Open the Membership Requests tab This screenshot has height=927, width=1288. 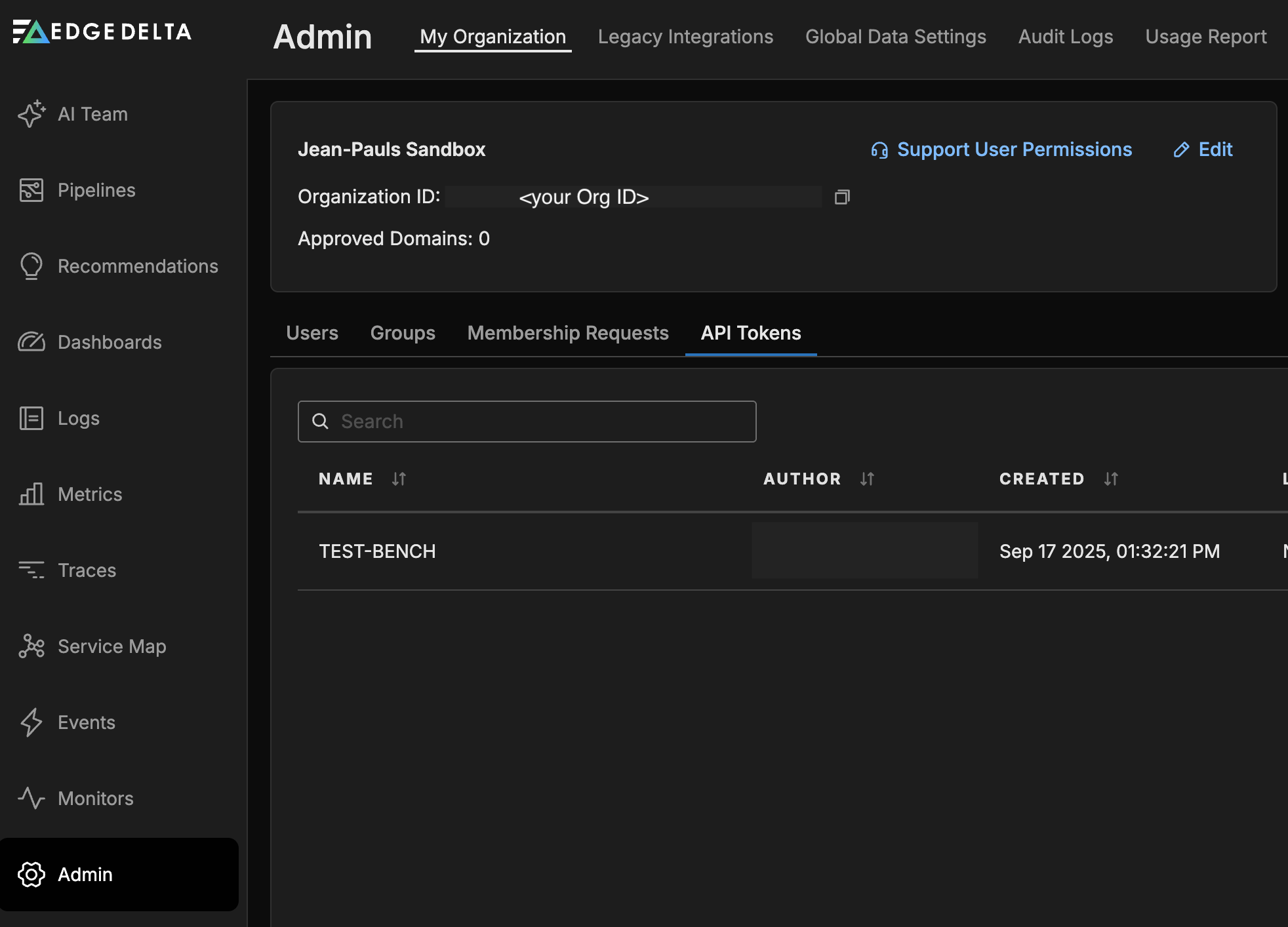(567, 333)
